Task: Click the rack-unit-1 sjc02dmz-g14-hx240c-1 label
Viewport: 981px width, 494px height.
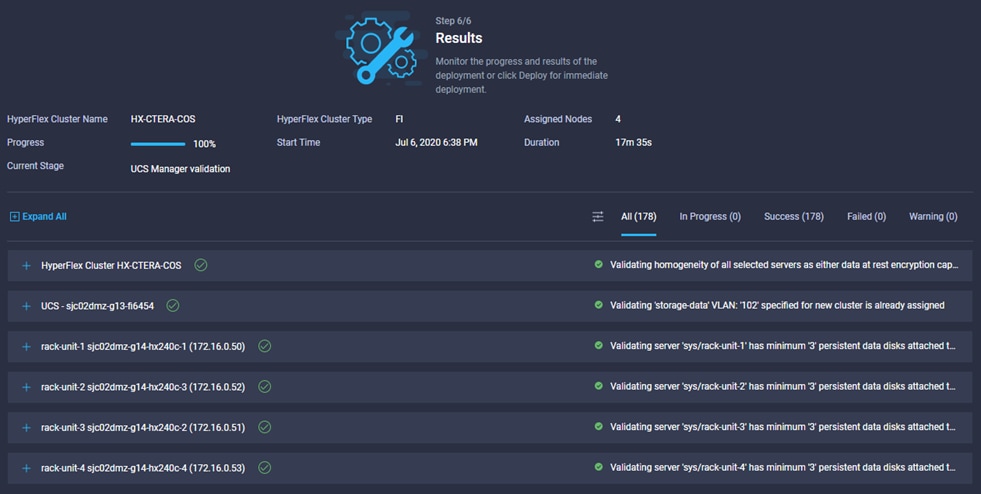Action: point(143,346)
